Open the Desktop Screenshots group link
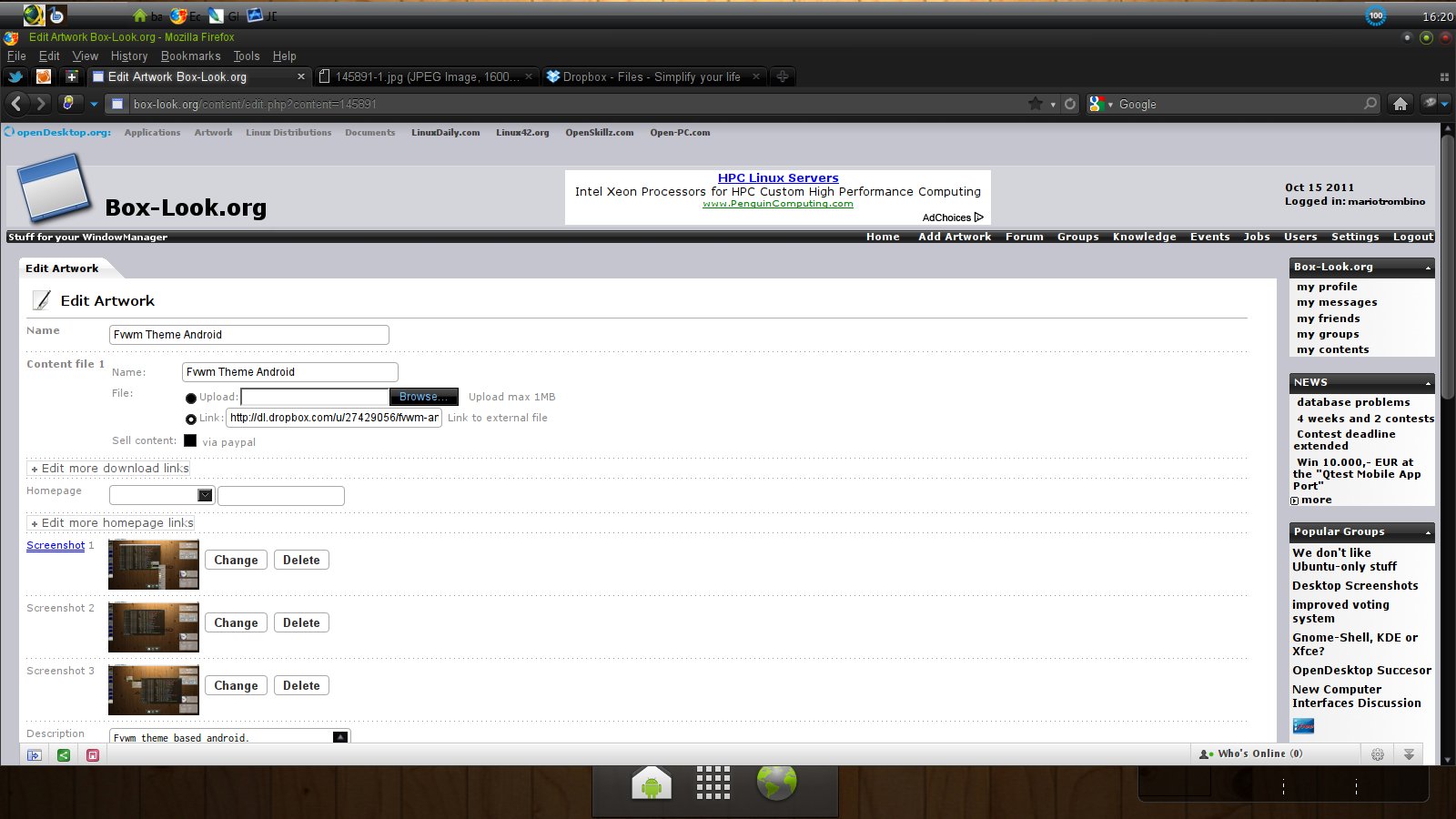The height and width of the screenshot is (819, 1456). (x=1355, y=586)
